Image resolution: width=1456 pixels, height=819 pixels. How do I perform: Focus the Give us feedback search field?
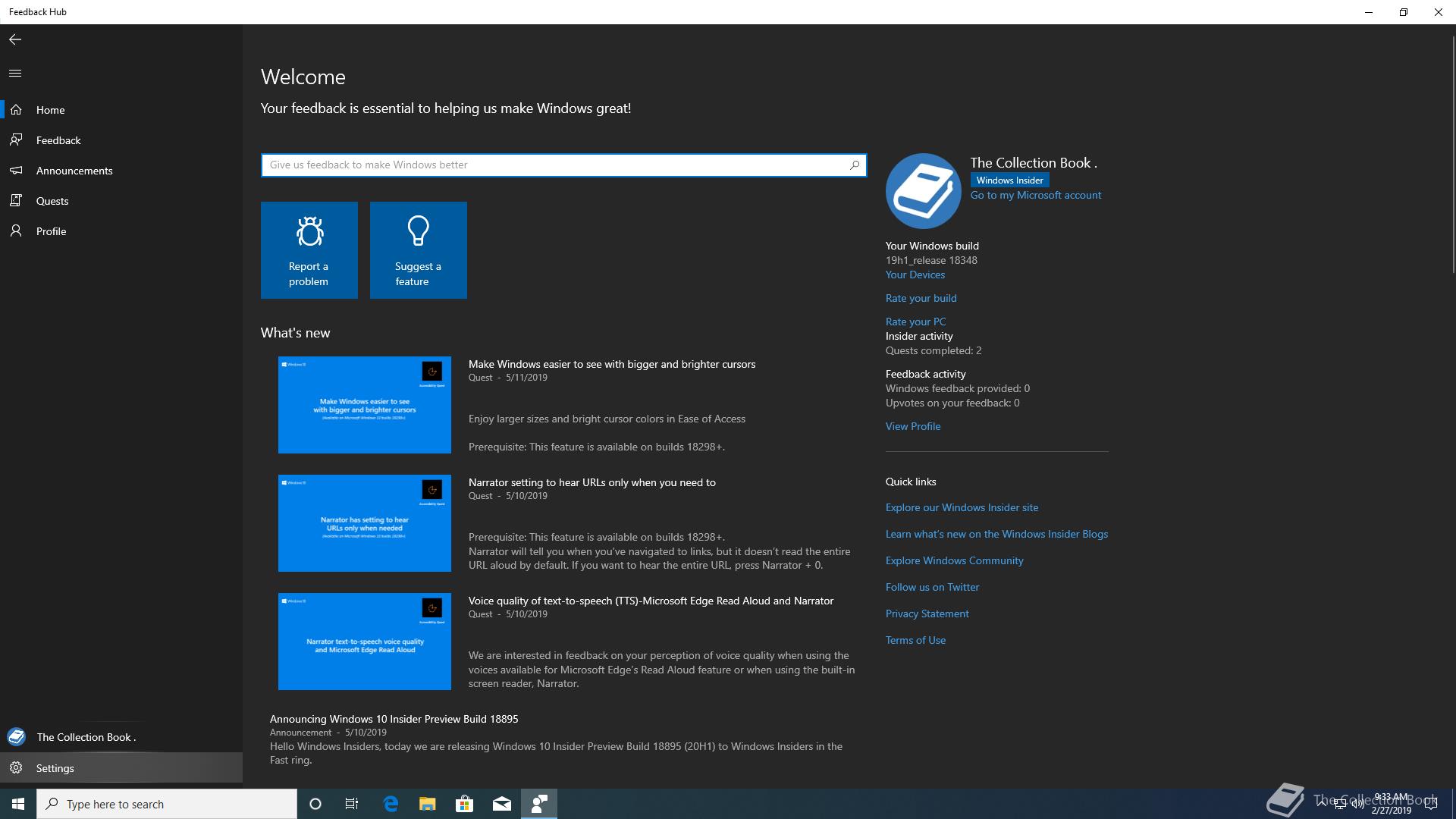[x=563, y=165]
